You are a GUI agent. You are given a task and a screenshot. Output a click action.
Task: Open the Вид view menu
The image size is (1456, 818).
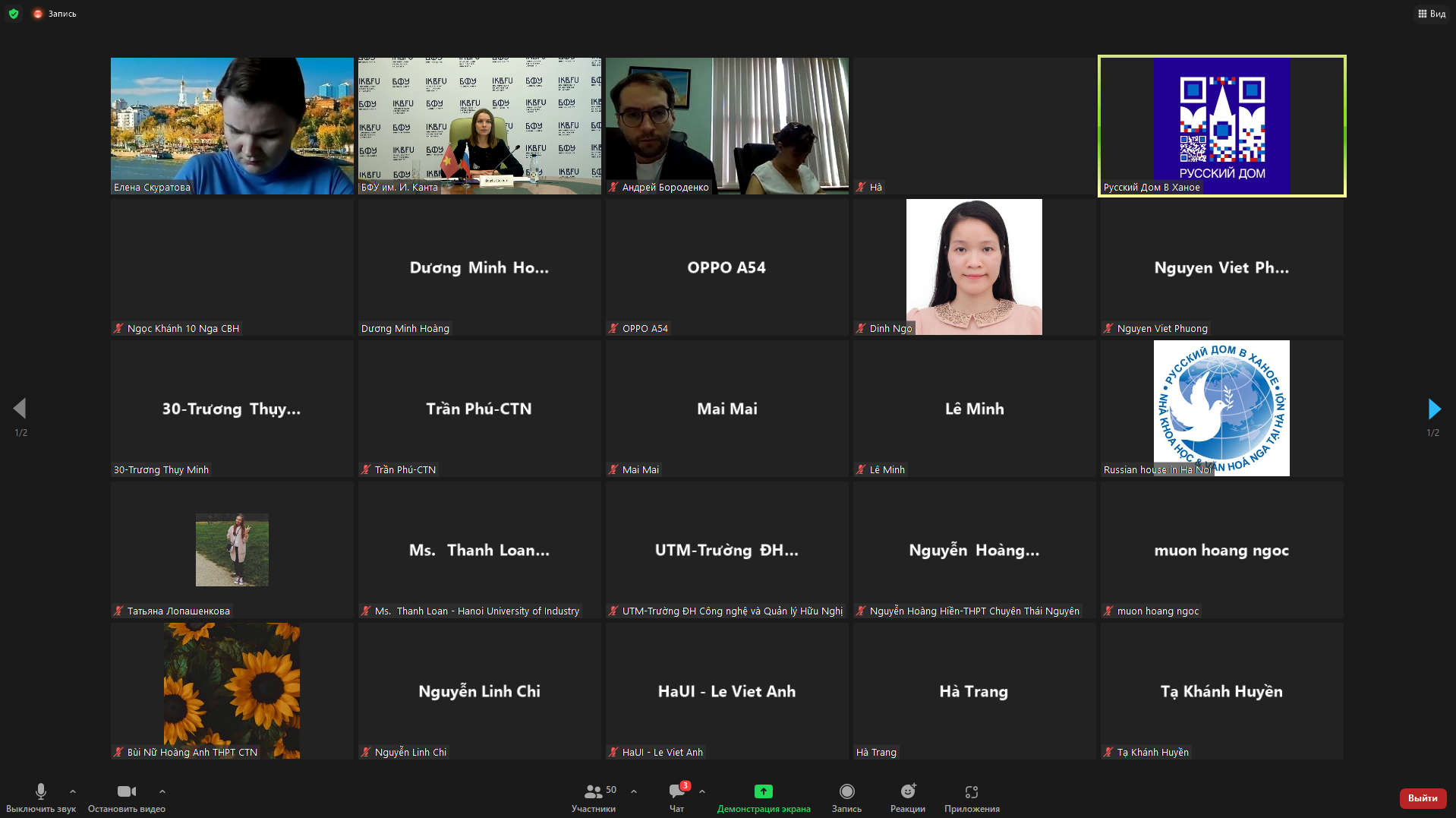[1432, 14]
